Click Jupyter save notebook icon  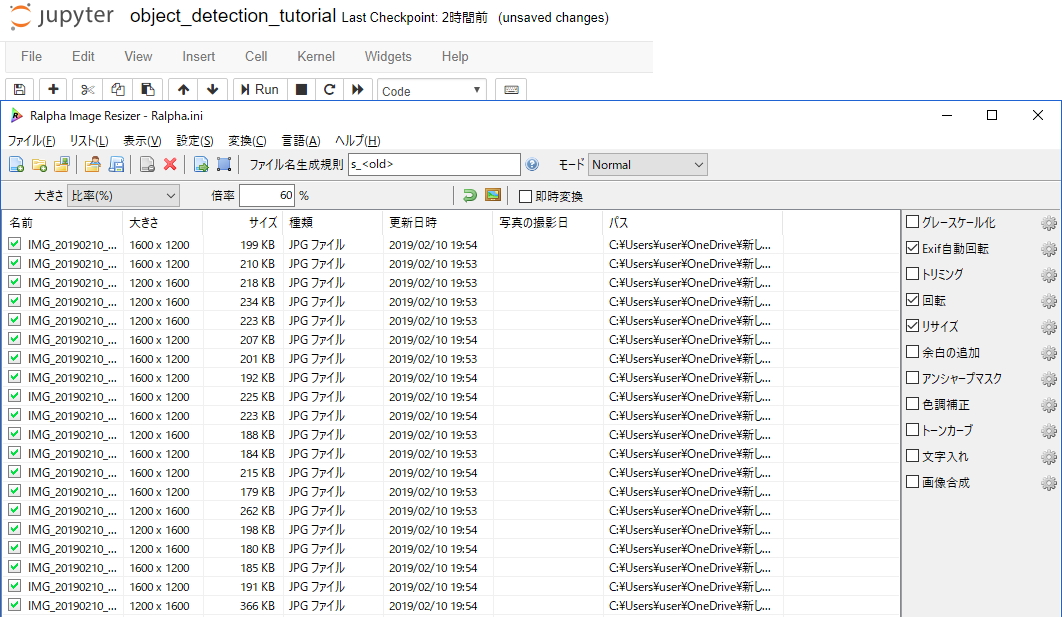19,90
